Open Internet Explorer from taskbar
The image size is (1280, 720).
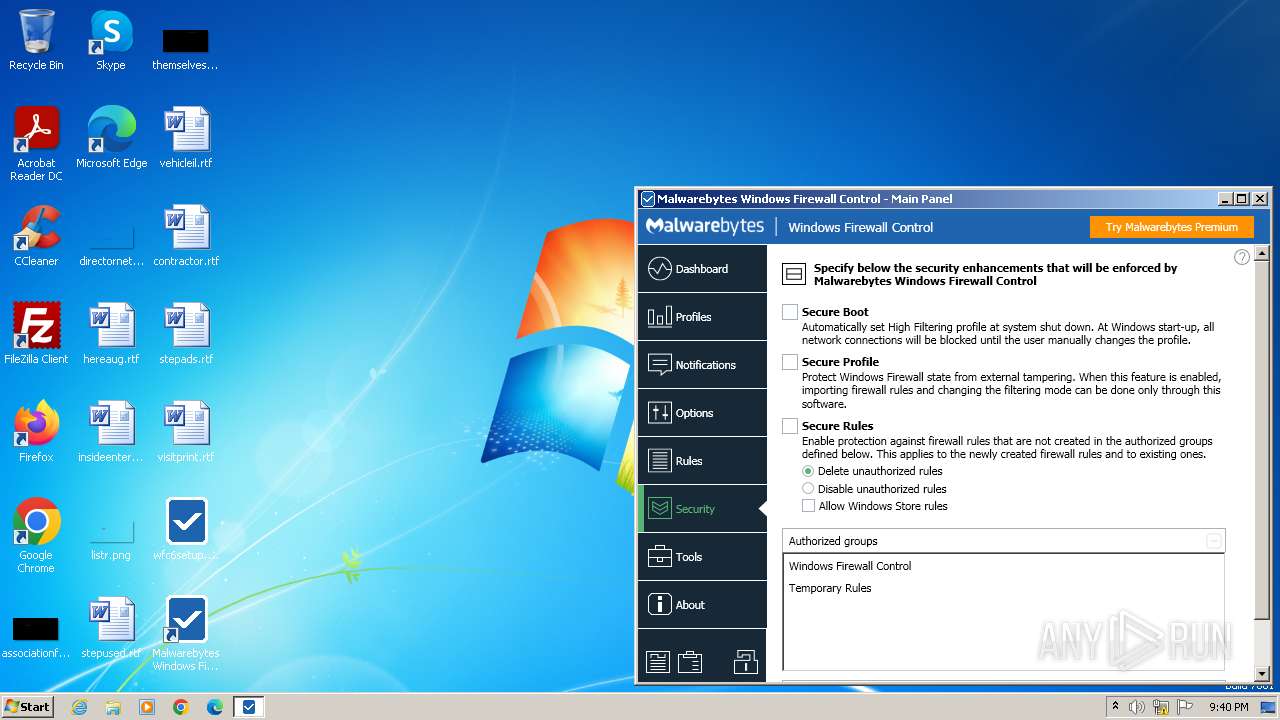click(79, 707)
